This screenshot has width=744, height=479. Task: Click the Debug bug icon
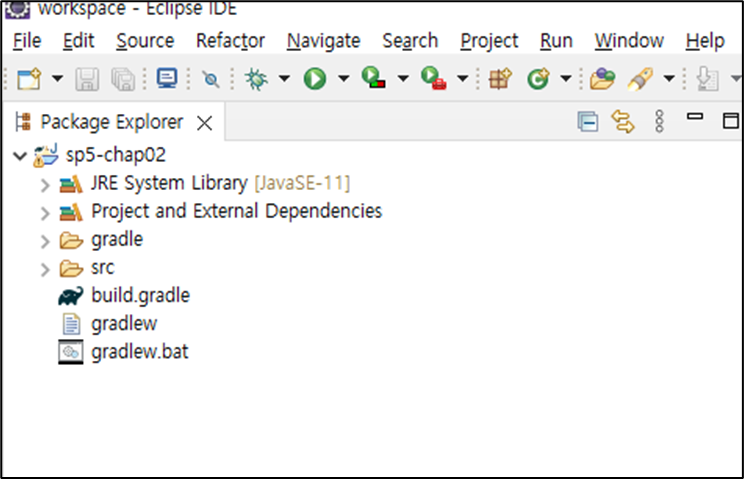pos(256,79)
